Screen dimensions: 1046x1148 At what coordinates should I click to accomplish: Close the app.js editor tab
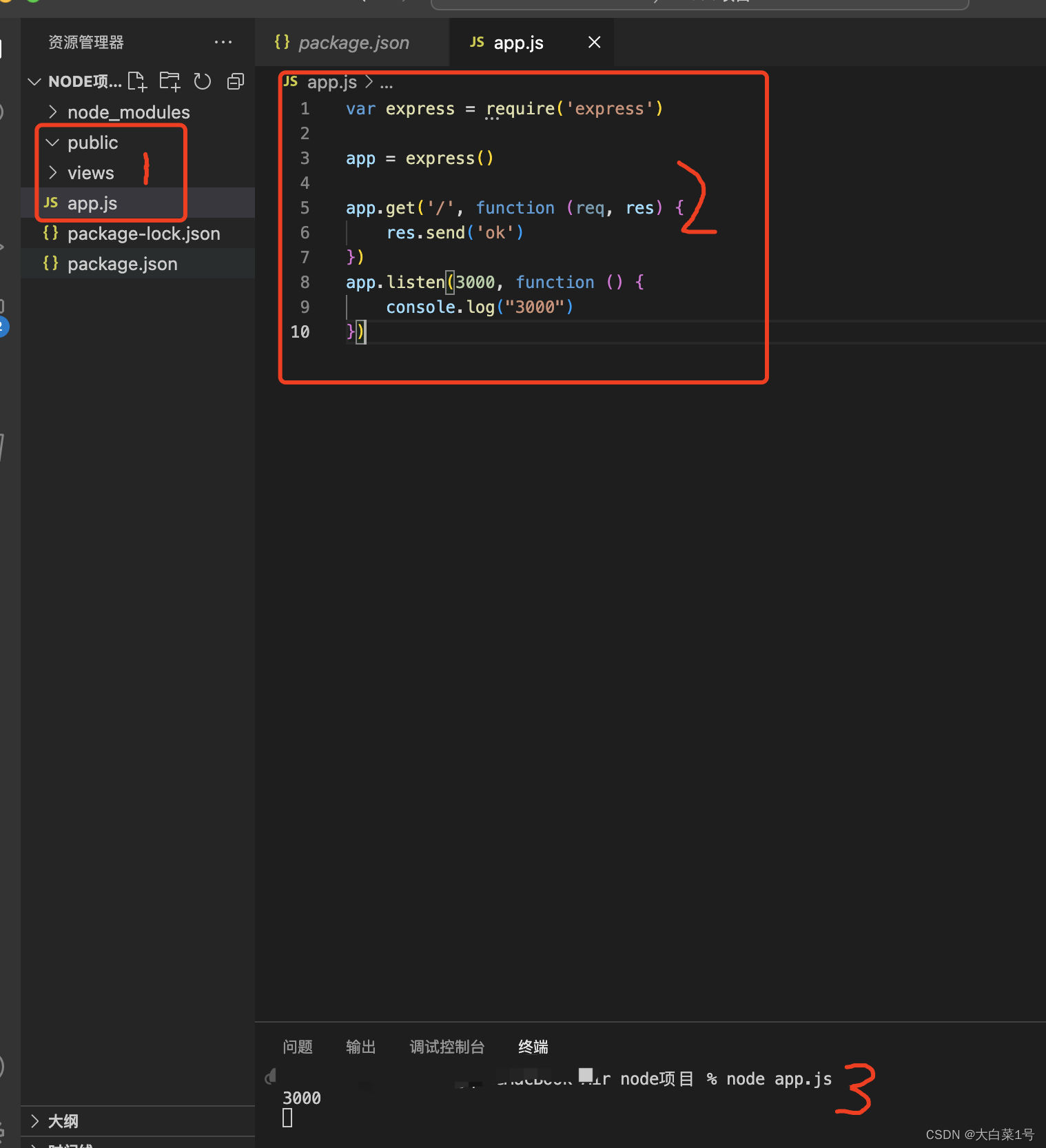pyautogui.click(x=594, y=43)
